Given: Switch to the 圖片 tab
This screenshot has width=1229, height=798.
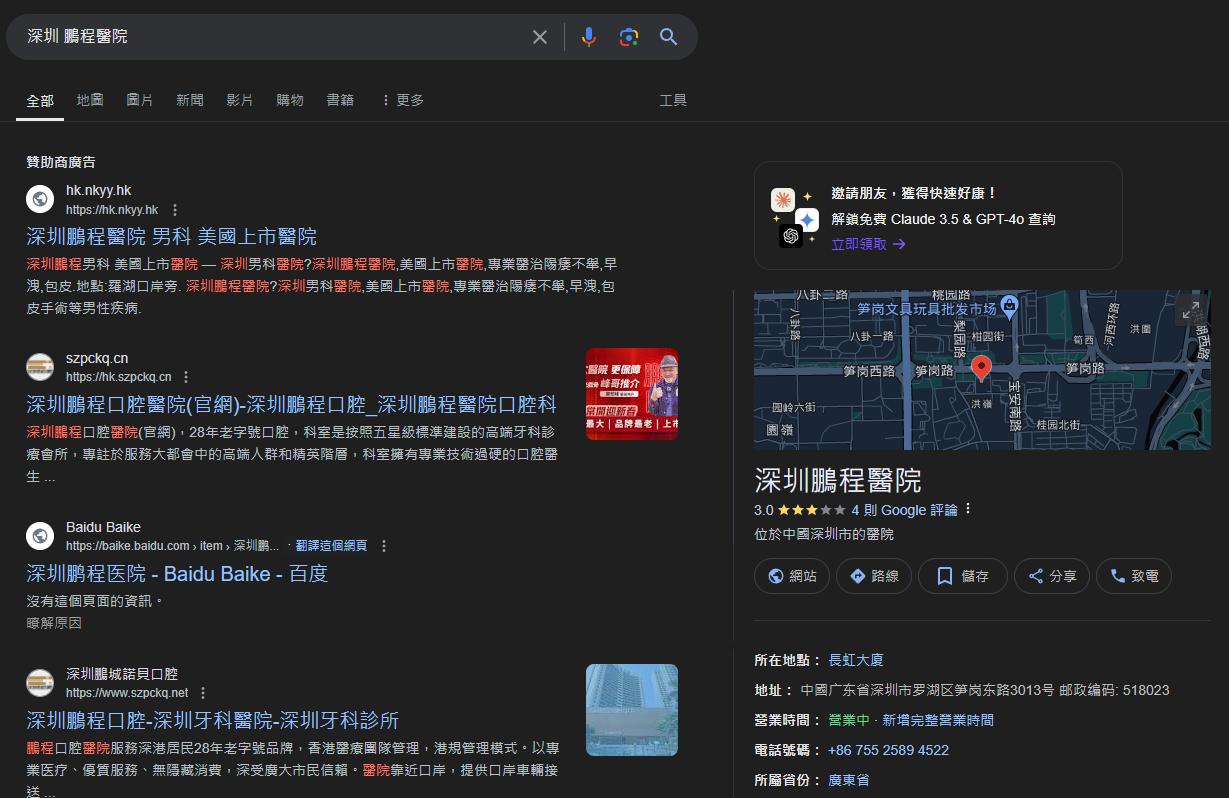Looking at the screenshot, I should click(x=140, y=100).
